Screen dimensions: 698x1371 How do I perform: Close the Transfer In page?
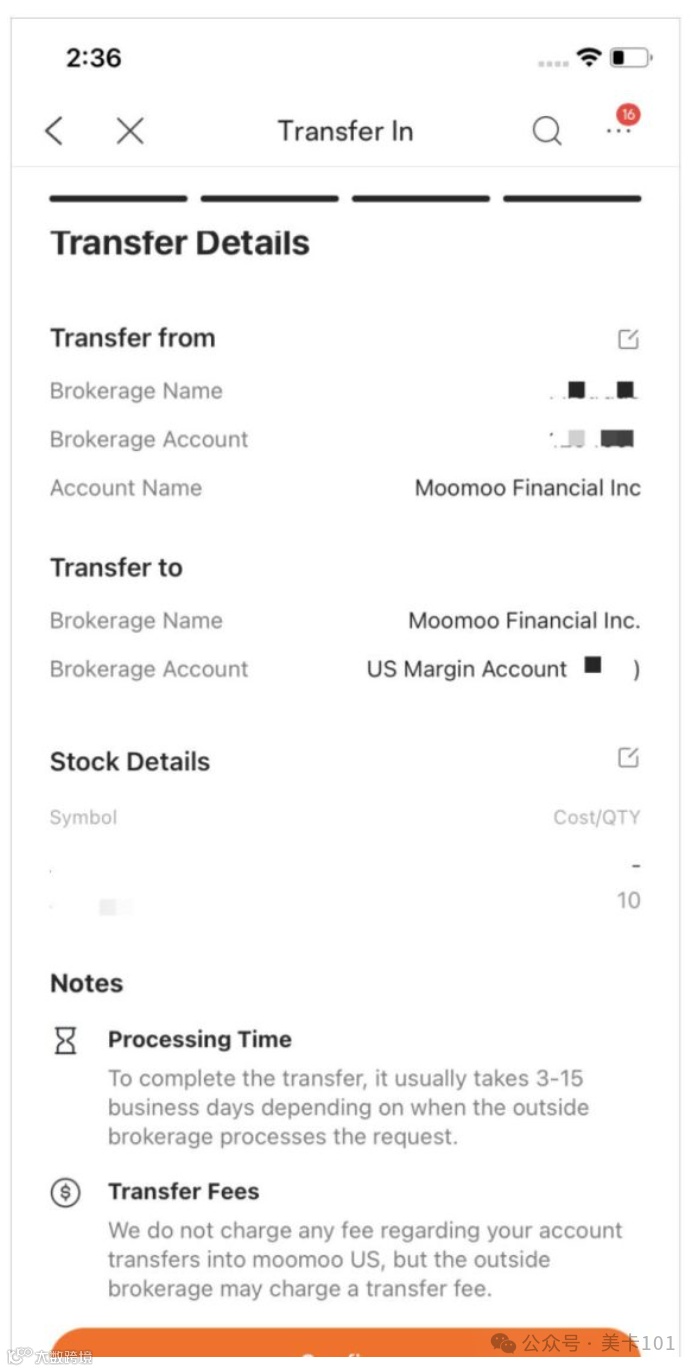tap(130, 131)
